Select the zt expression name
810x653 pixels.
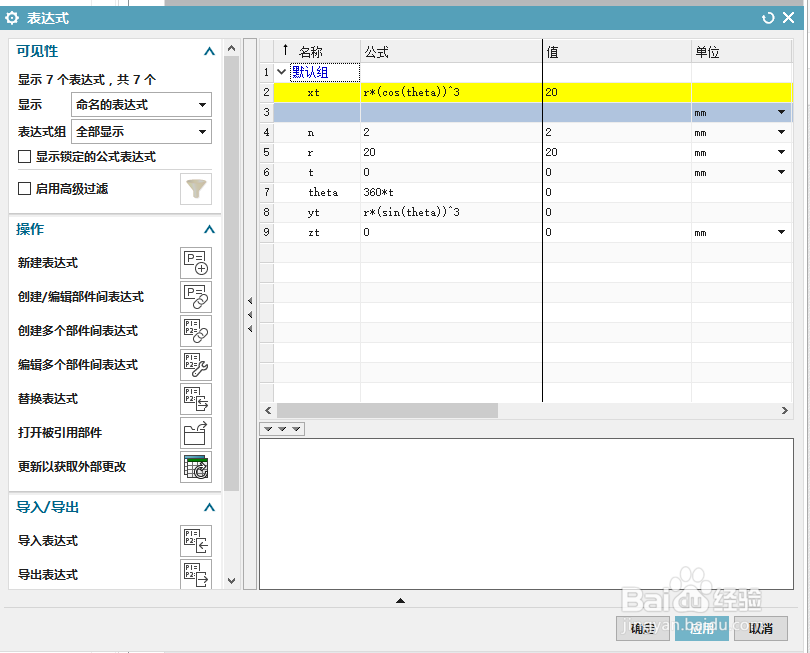click(314, 232)
